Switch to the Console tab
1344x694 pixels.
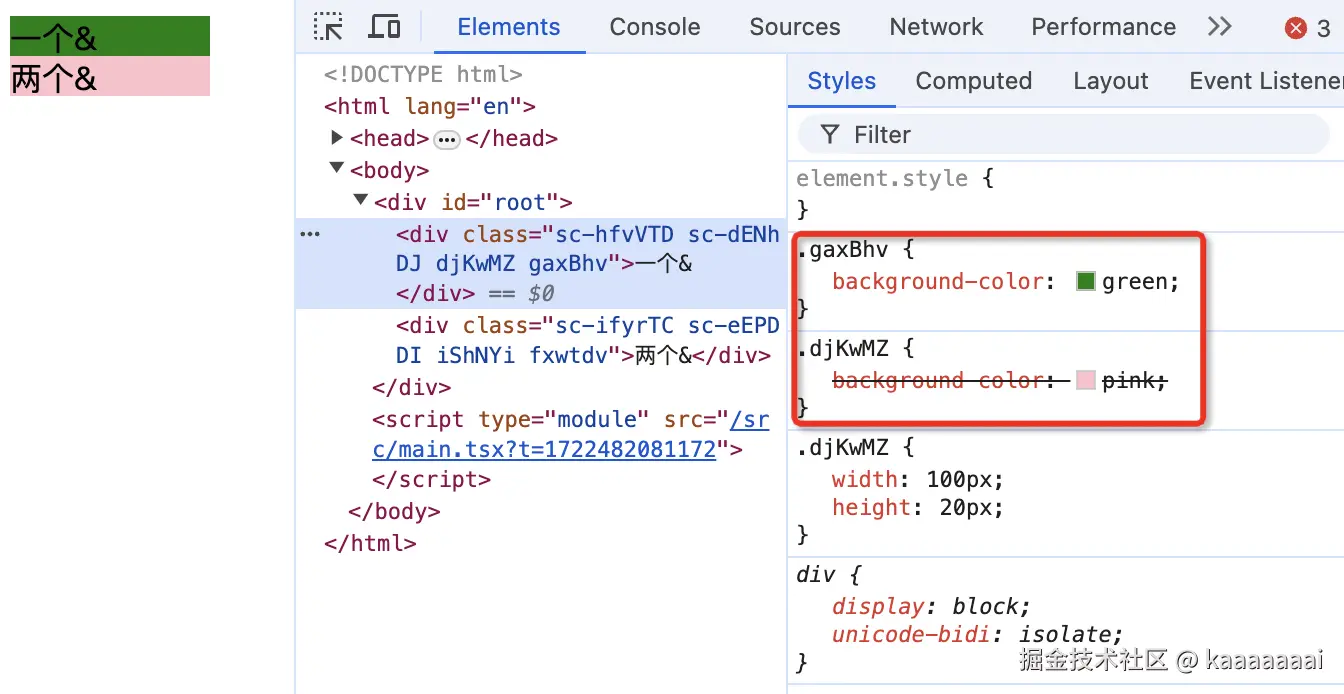654,27
